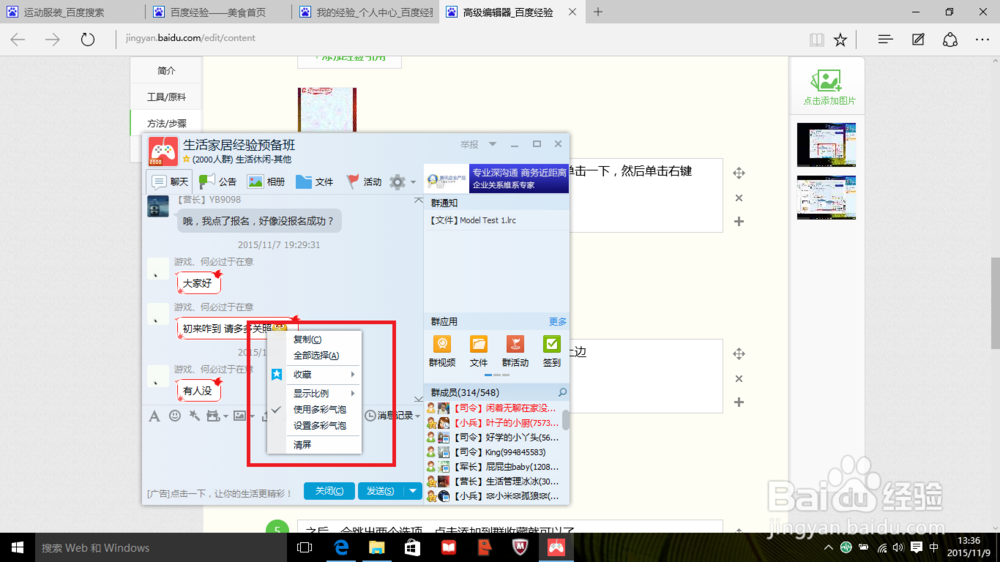Viewport: 1000px width, 562px height.
Task: Add step with plus below first step
Action: click(739, 221)
